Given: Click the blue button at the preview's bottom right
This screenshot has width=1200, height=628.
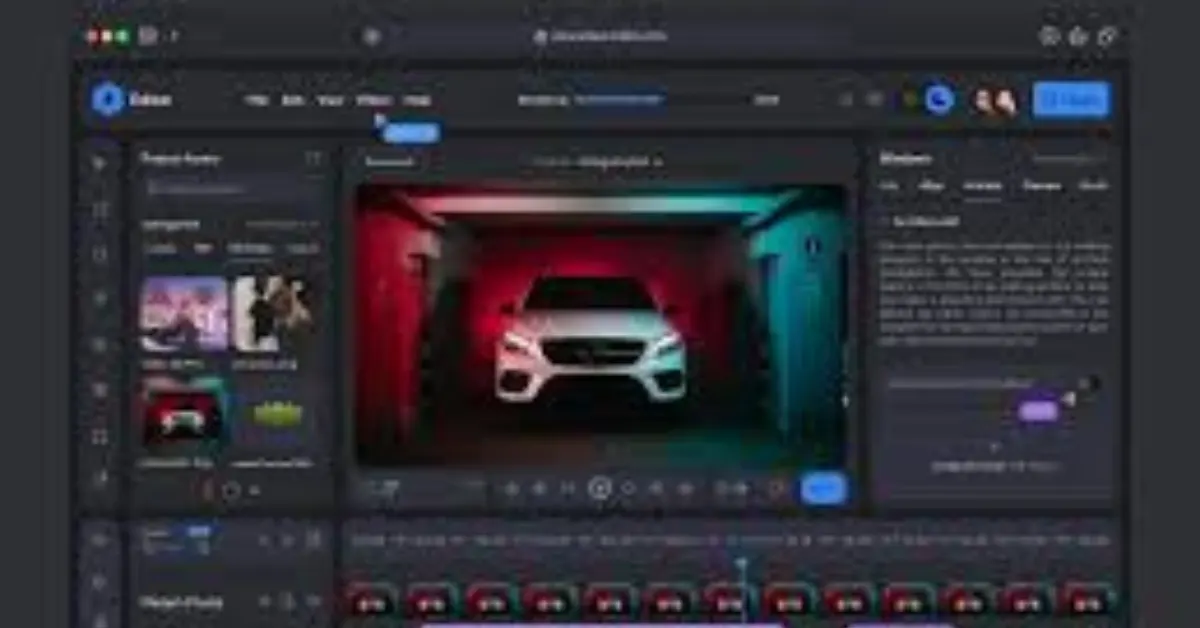Looking at the screenshot, I should pos(823,488).
